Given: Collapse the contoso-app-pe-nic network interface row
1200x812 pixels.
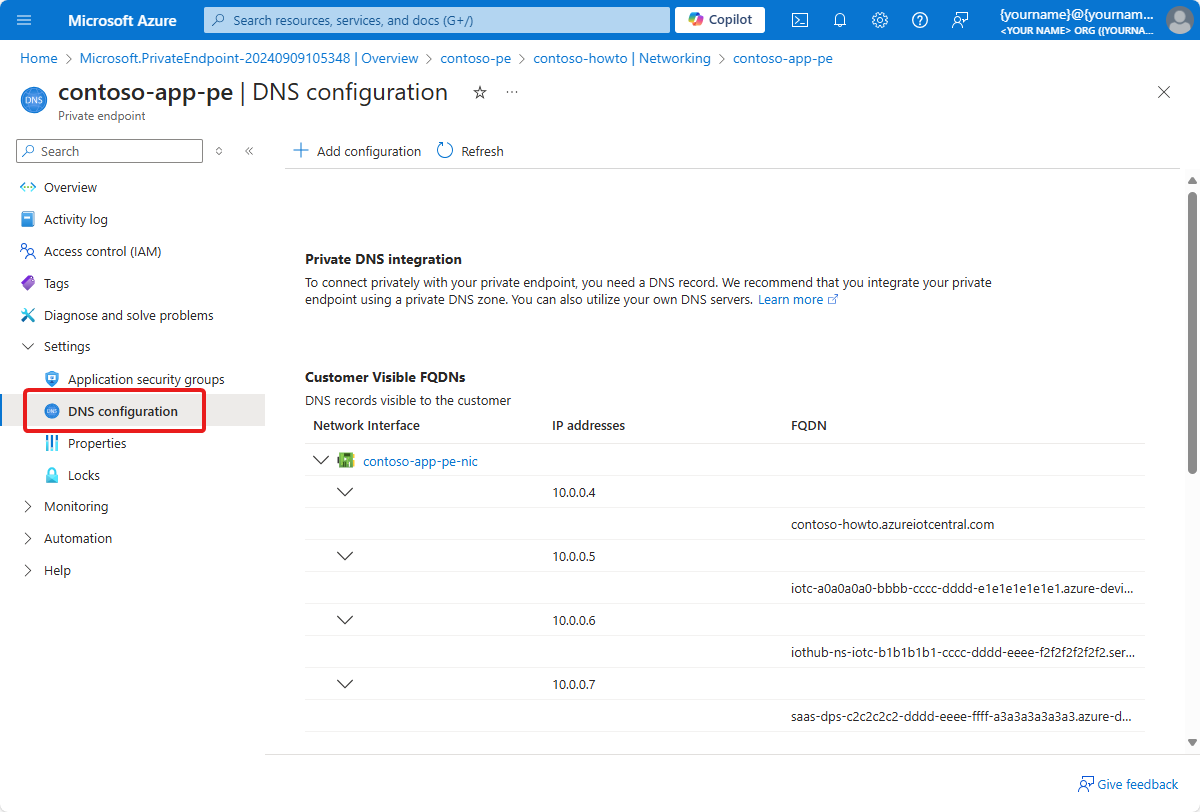Looking at the screenshot, I should point(321,460).
